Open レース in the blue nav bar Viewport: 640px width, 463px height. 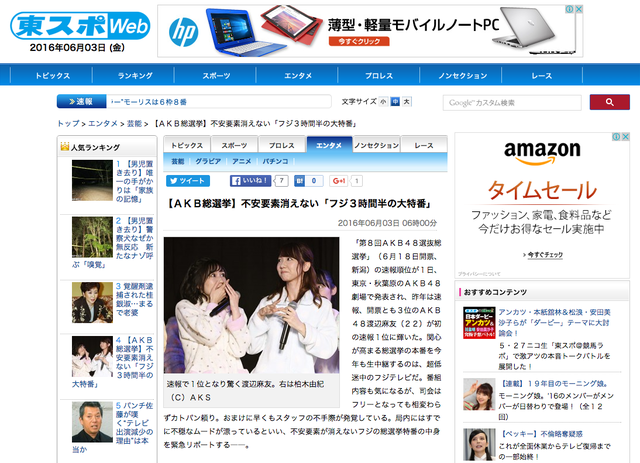point(542,76)
